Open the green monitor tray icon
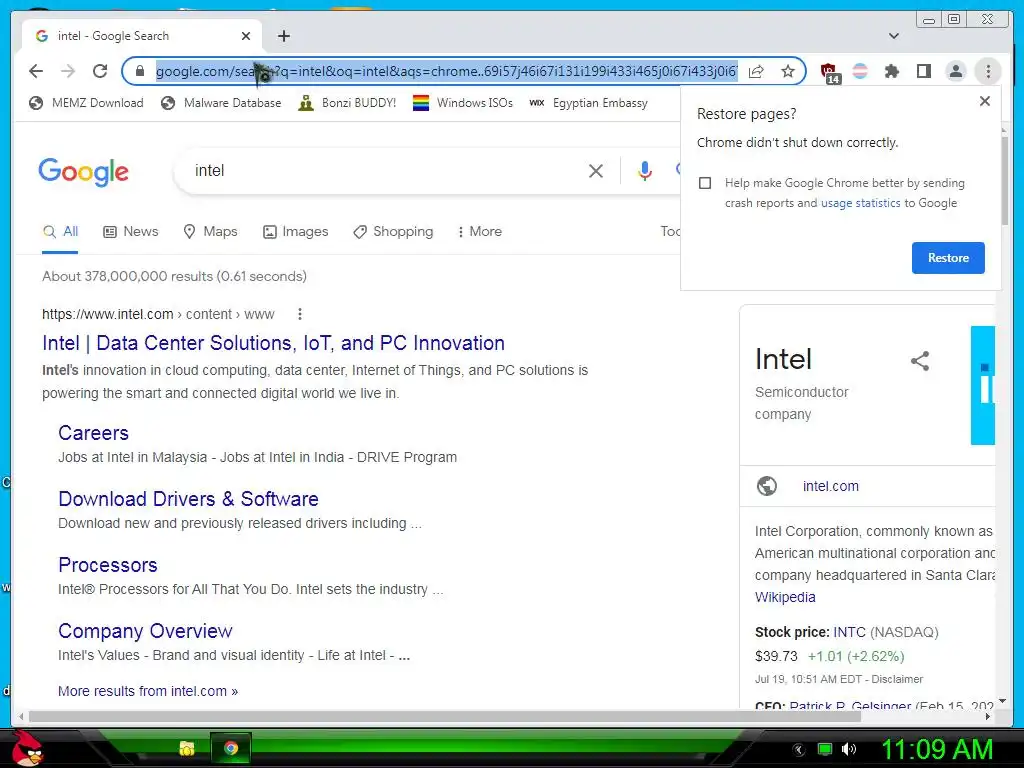Viewport: 1024px width, 768px height. click(x=825, y=749)
